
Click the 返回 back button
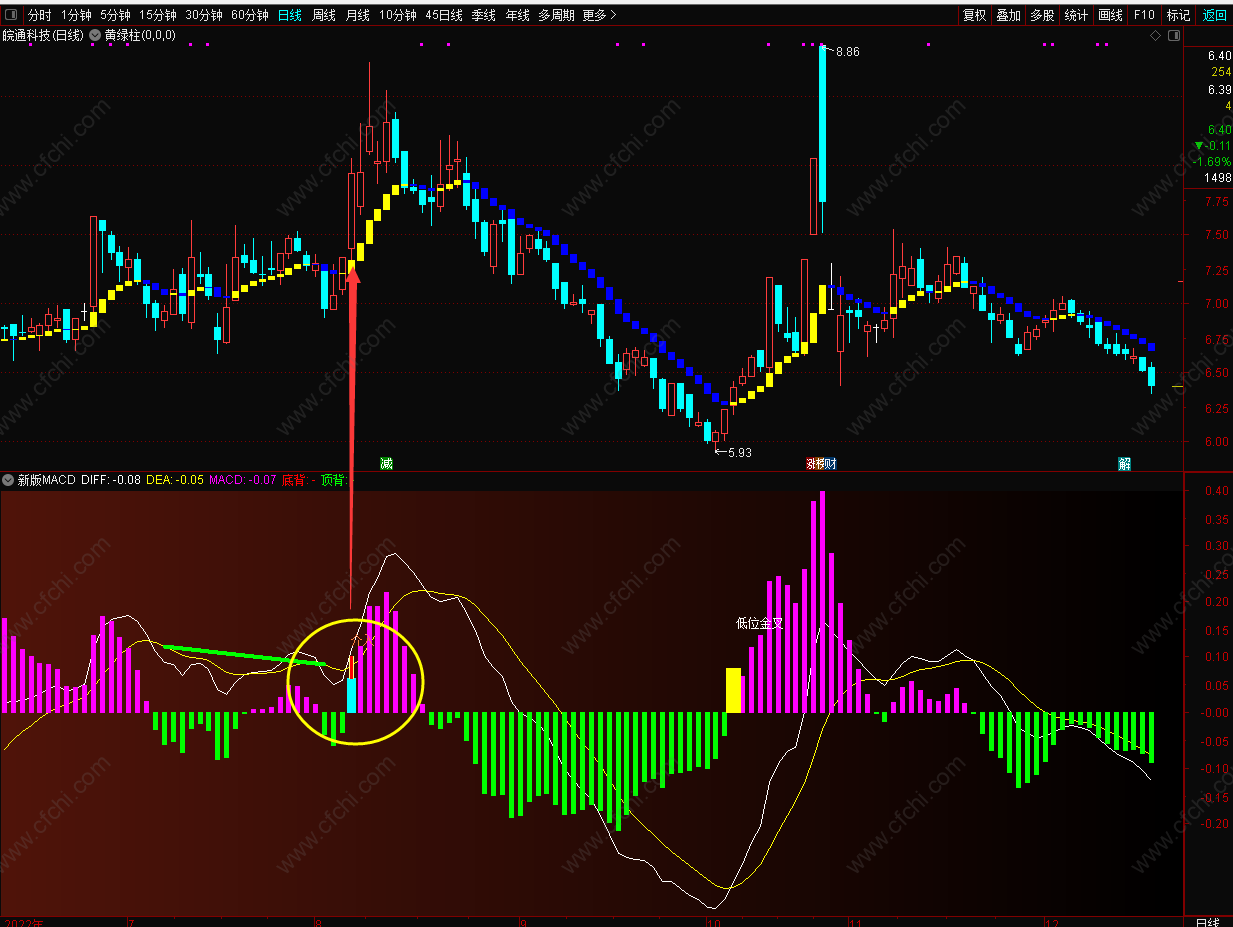click(1214, 15)
